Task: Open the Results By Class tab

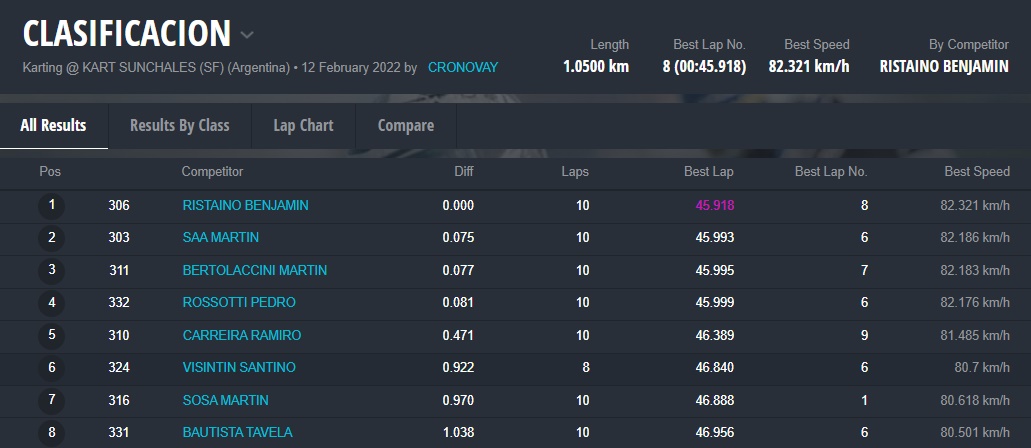Action: pyautogui.click(x=179, y=125)
